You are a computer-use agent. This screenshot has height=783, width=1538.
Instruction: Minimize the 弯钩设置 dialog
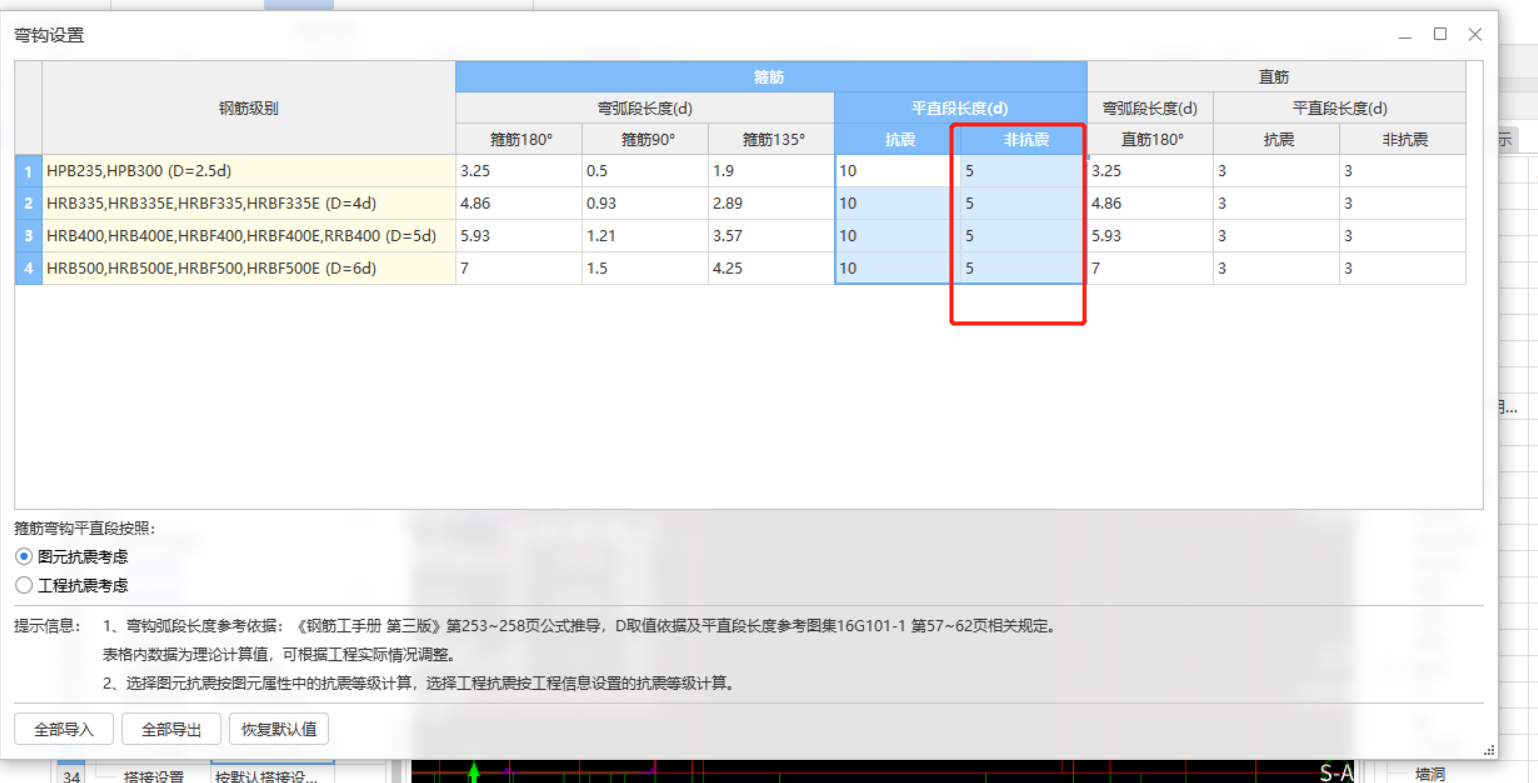pos(1405,35)
